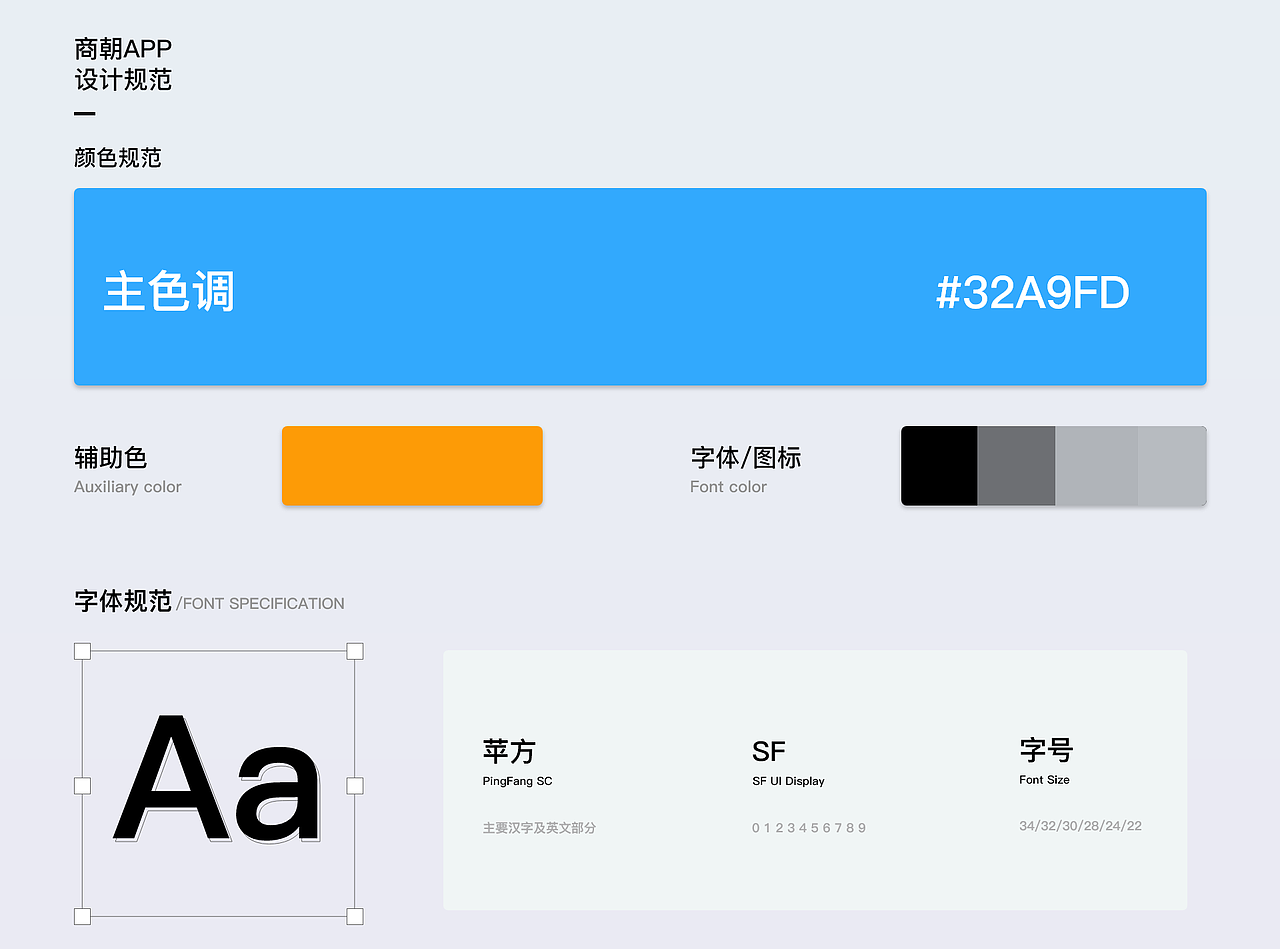This screenshot has height=949, width=1280.
Task: Click the top-left selection handle of Aa box
Action: point(82,651)
